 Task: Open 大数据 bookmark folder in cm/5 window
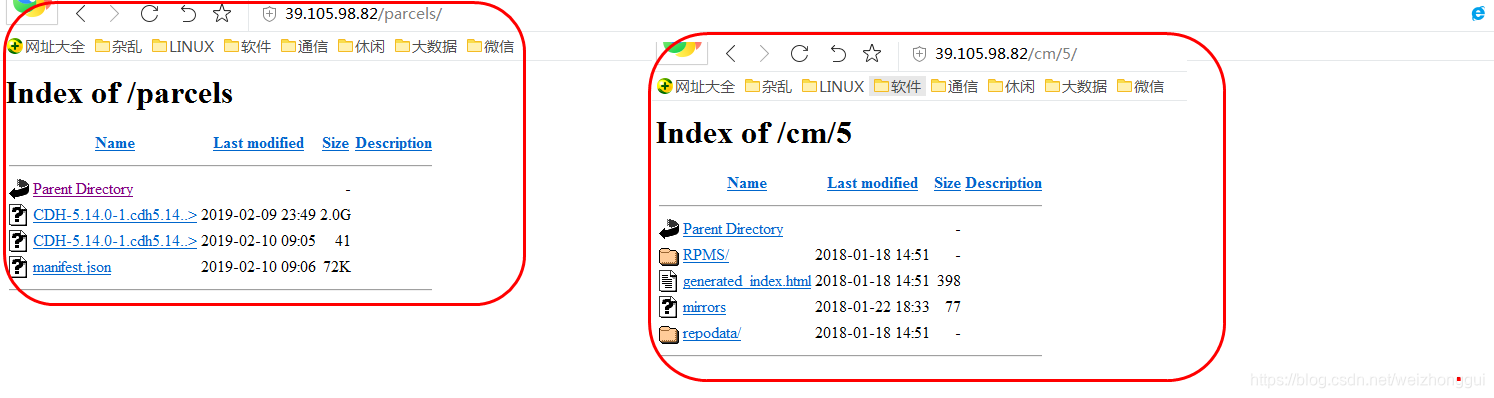click(1076, 86)
